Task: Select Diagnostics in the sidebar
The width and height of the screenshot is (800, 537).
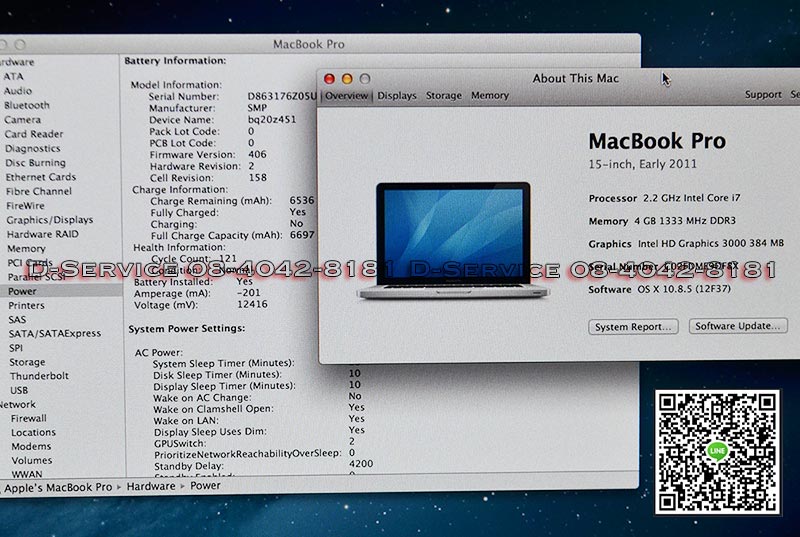Action: (33, 148)
